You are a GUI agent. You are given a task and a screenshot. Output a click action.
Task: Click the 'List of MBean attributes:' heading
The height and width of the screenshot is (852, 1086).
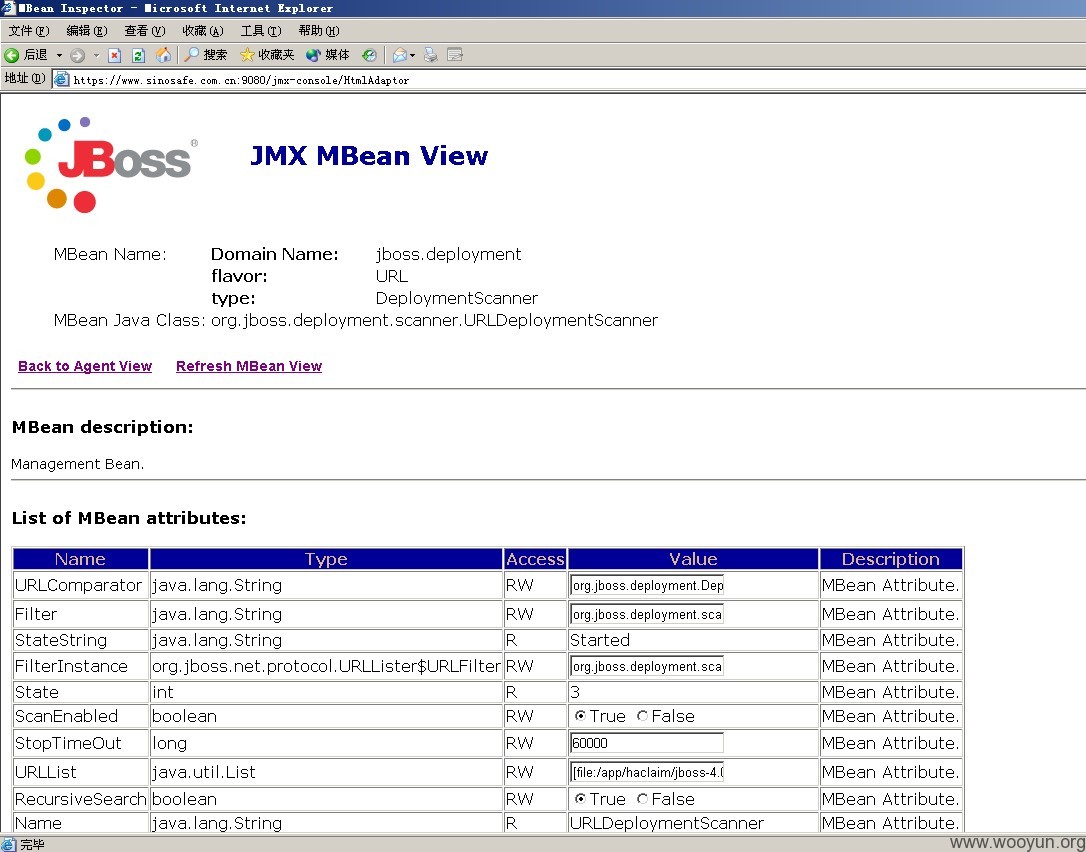(x=129, y=518)
